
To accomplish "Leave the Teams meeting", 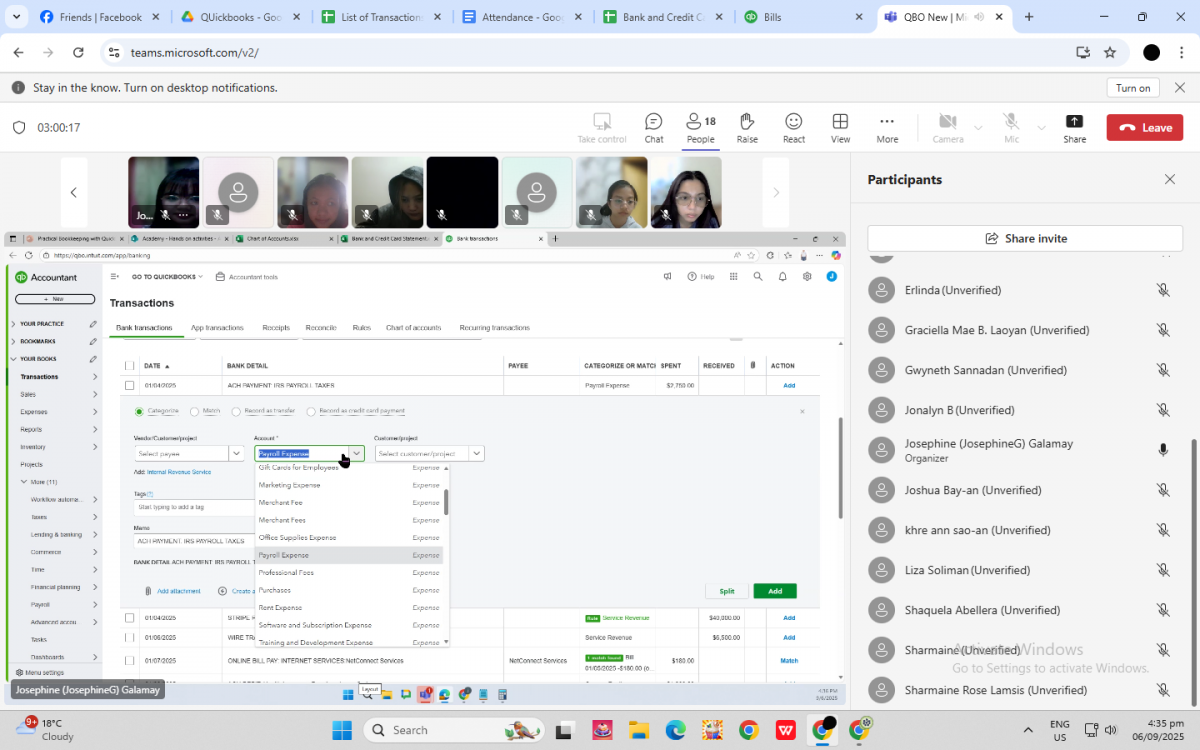I will pos(1144,127).
